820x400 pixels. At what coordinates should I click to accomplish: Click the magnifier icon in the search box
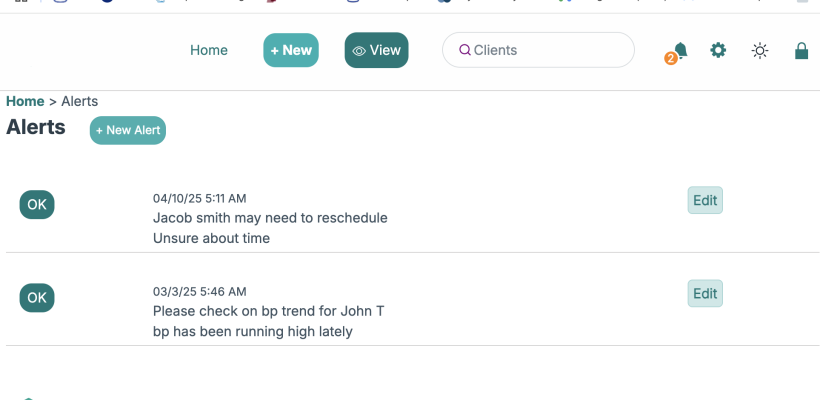tap(464, 51)
